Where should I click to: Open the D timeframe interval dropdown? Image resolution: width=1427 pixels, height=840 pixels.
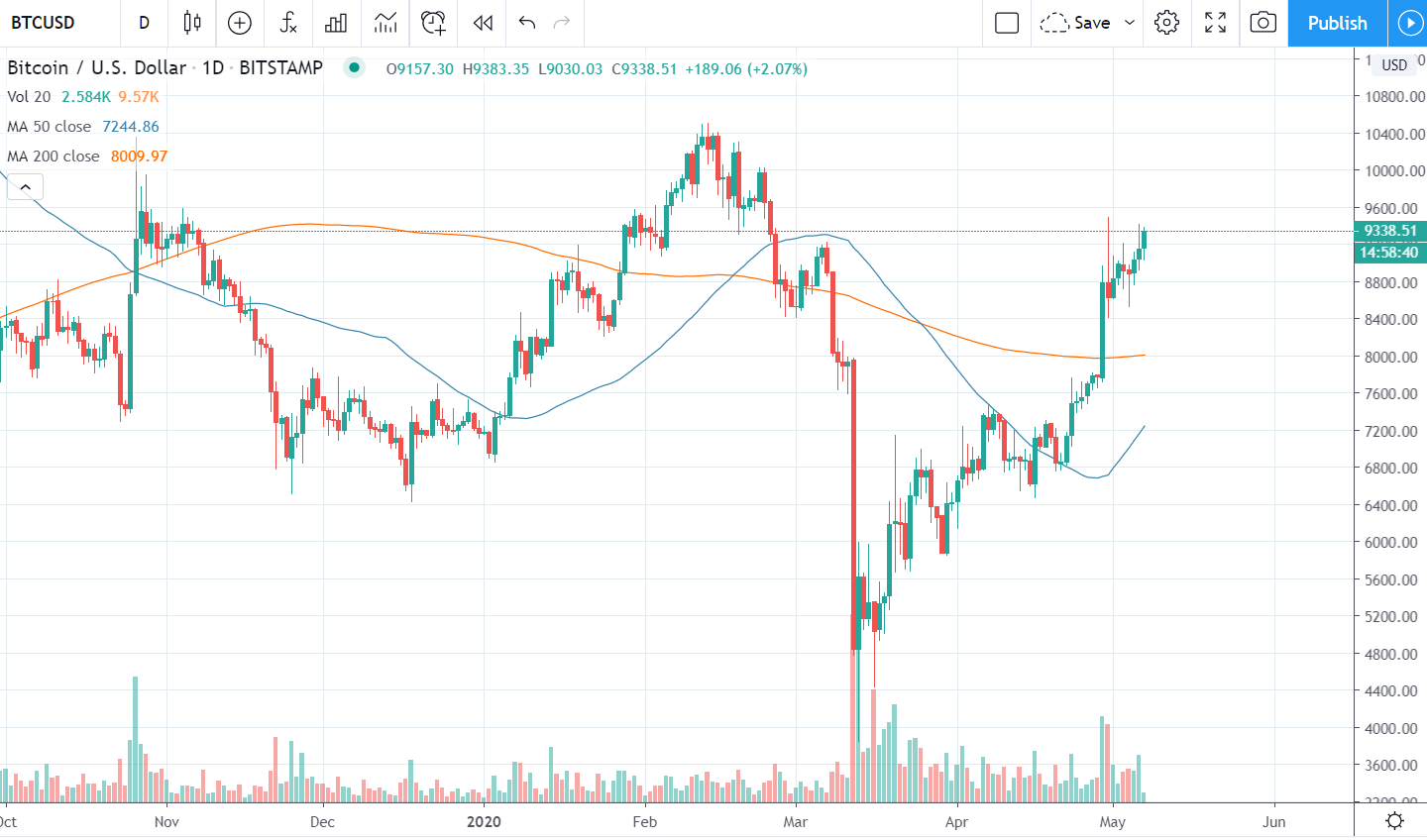[x=145, y=23]
